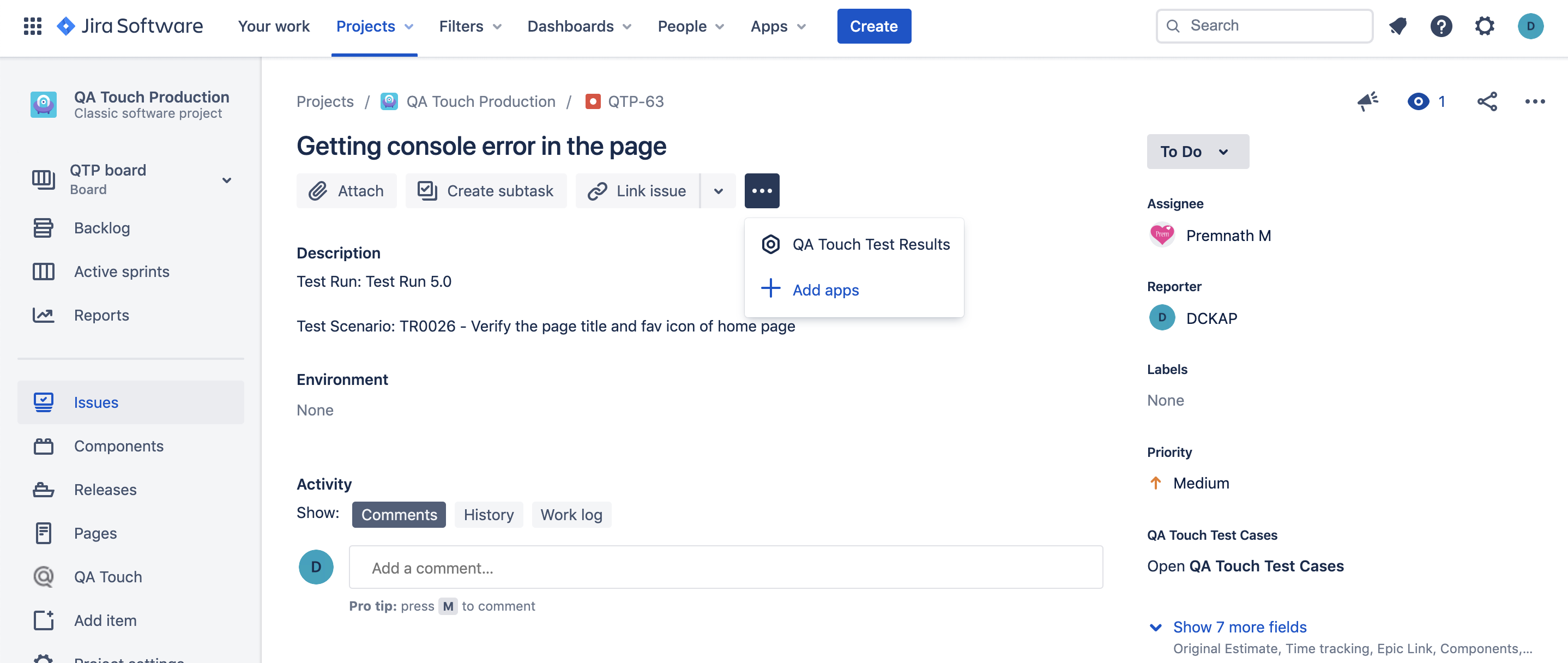Click the Attach button
1568x663 pixels.
(x=346, y=191)
